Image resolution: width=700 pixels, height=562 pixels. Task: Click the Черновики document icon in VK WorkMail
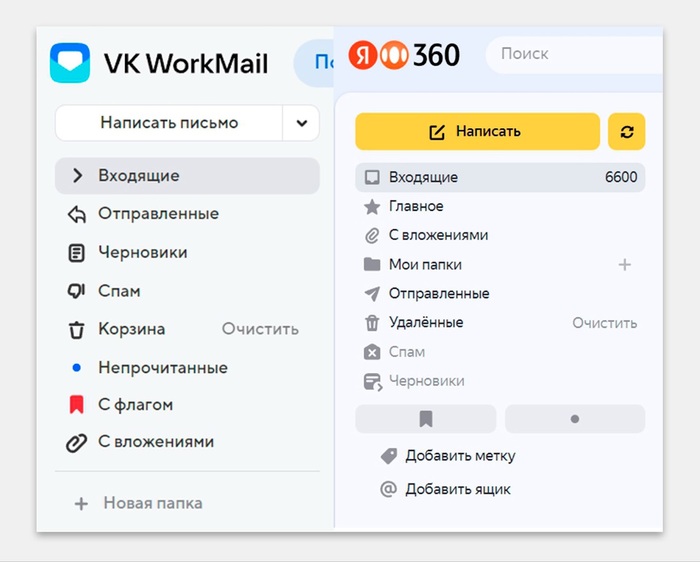pos(76,253)
